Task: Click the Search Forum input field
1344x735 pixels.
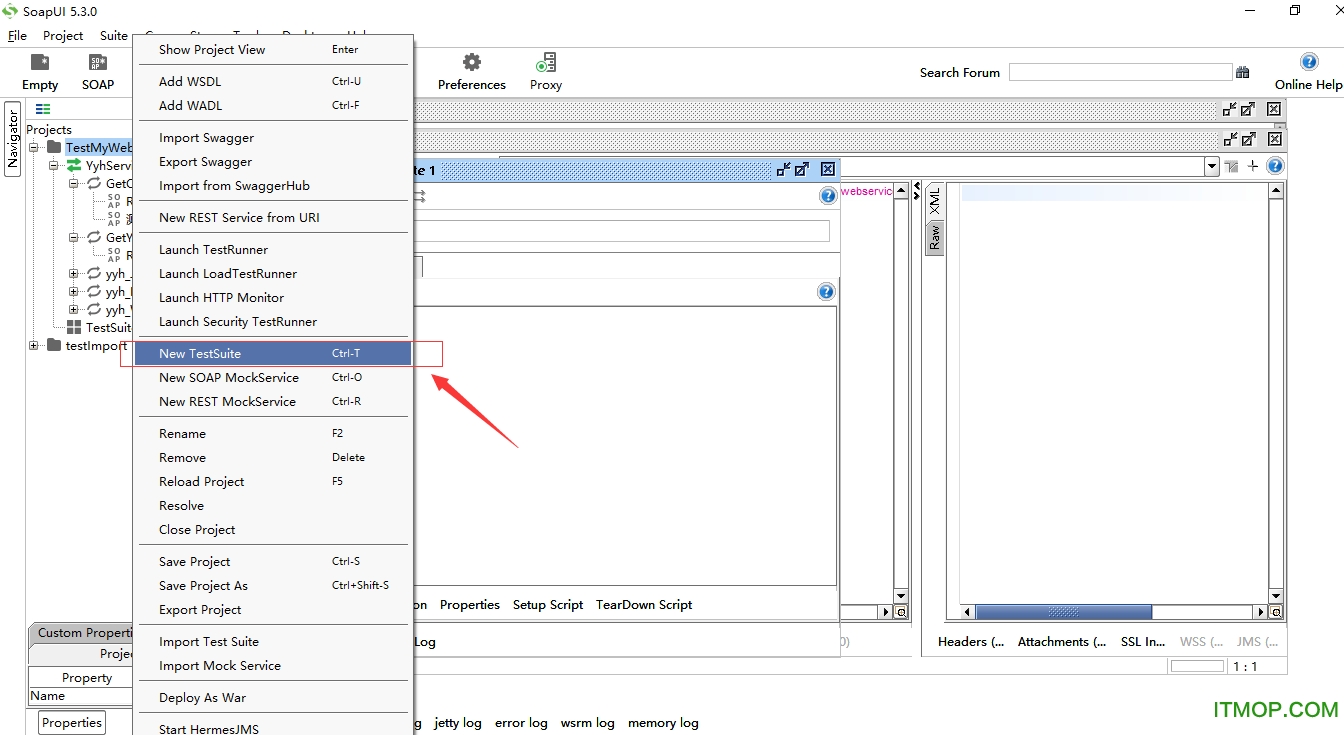Action: [1120, 72]
